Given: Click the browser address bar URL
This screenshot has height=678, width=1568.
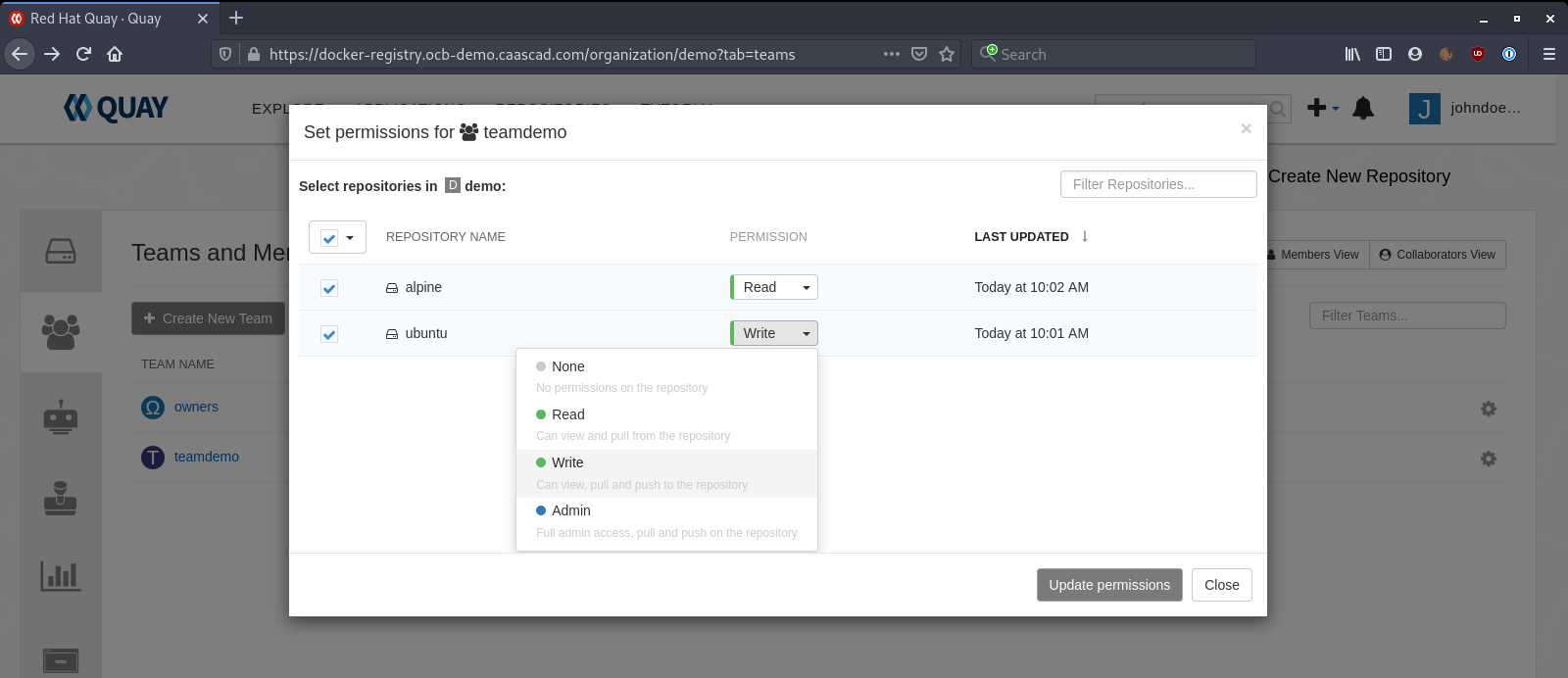Looking at the screenshot, I should [x=532, y=55].
